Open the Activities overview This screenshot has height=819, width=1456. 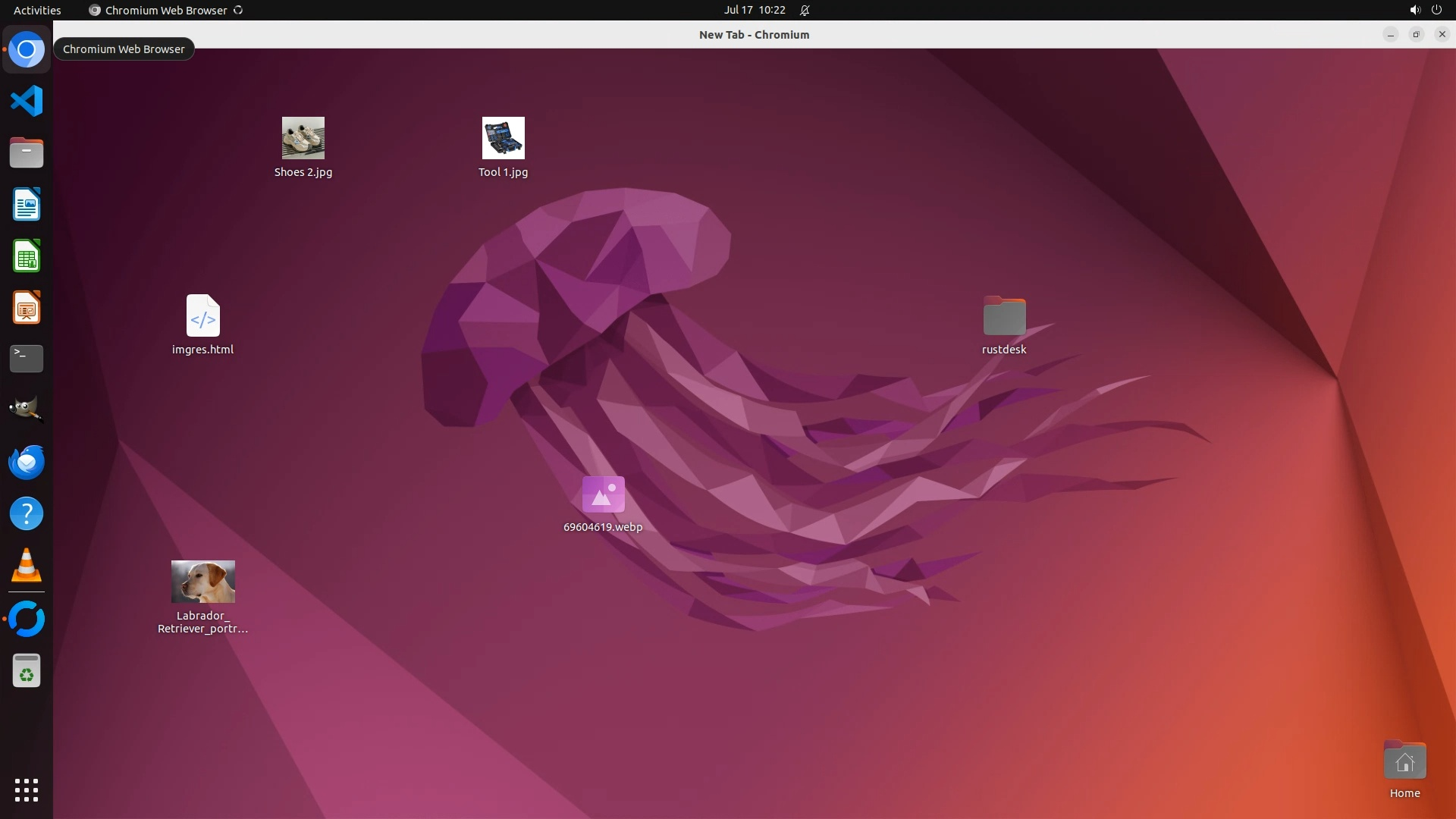(37, 10)
